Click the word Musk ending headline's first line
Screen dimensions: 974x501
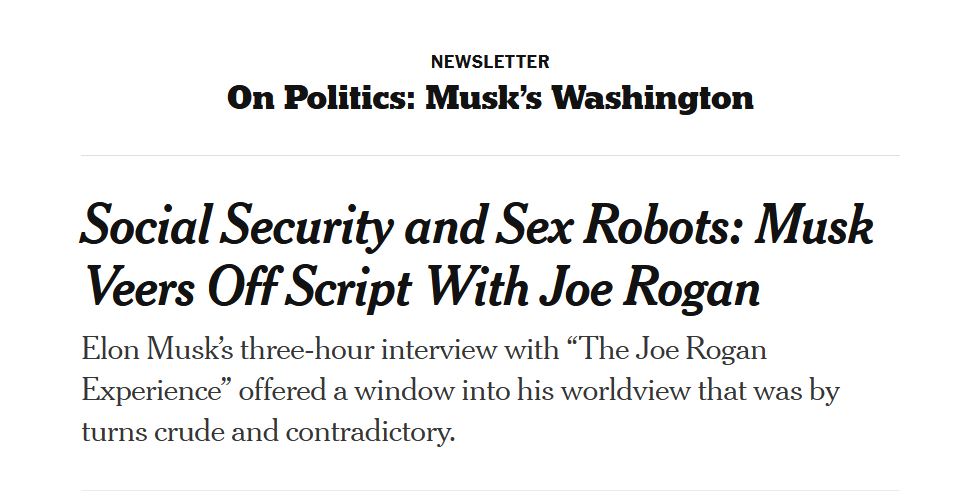pos(814,225)
